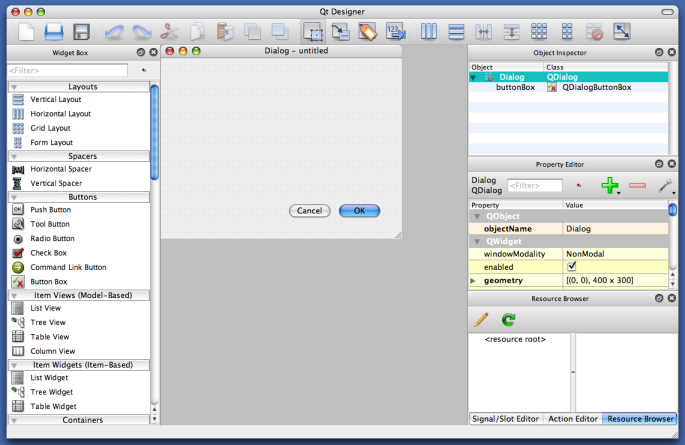Collapse the Item Views (Model-Based) category
The height and width of the screenshot is (445, 685).
[14, 296]
